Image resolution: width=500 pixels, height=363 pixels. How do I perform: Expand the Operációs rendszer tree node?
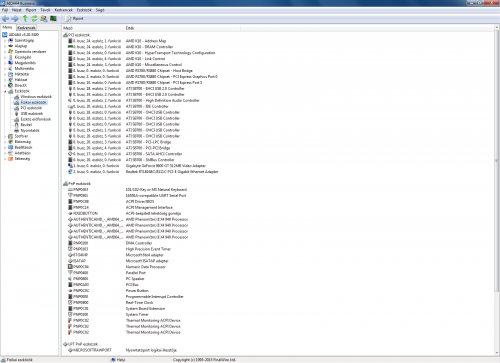[5, 52]
